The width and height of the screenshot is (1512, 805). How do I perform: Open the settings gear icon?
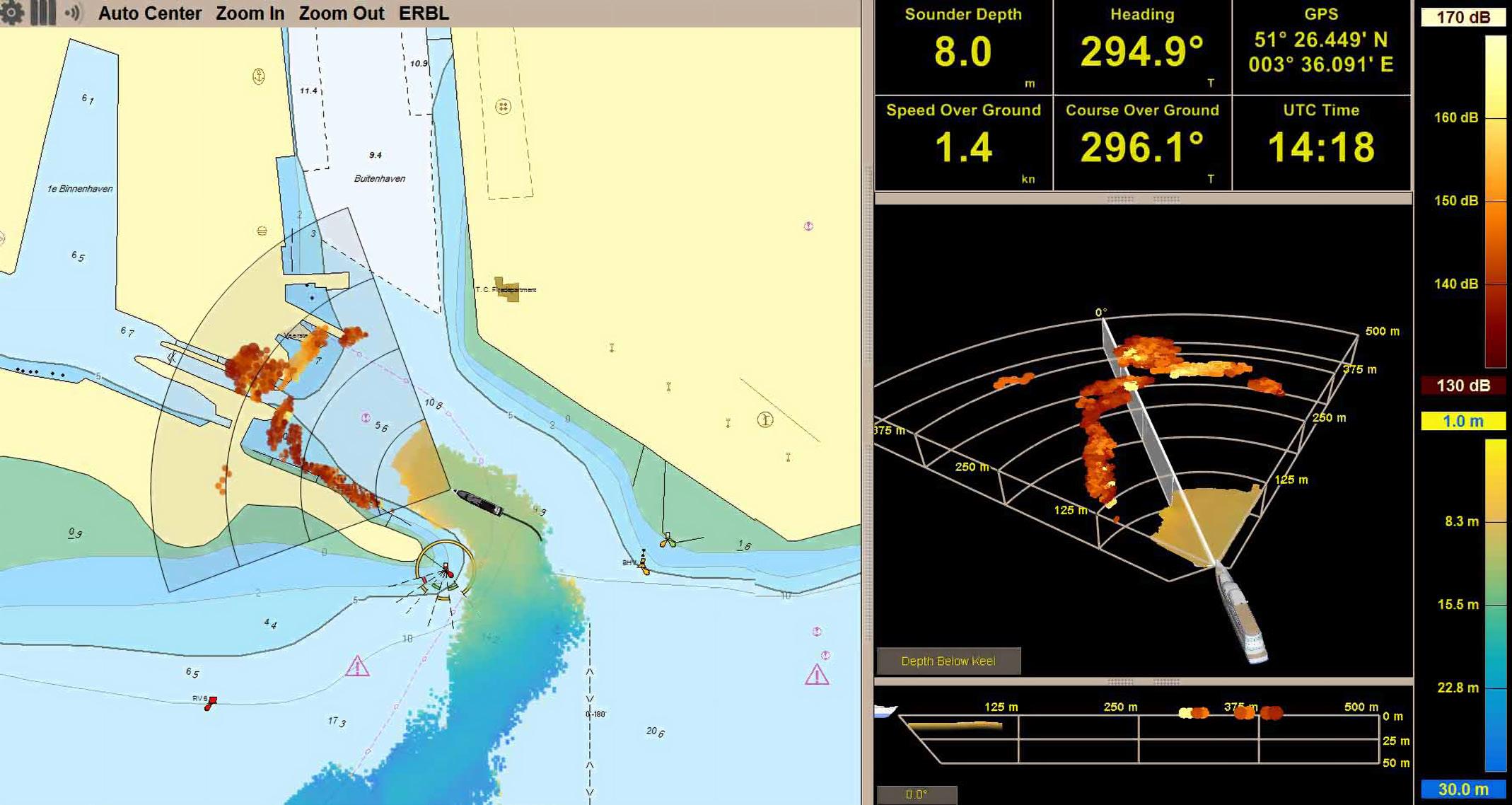(x=12, y=12)
